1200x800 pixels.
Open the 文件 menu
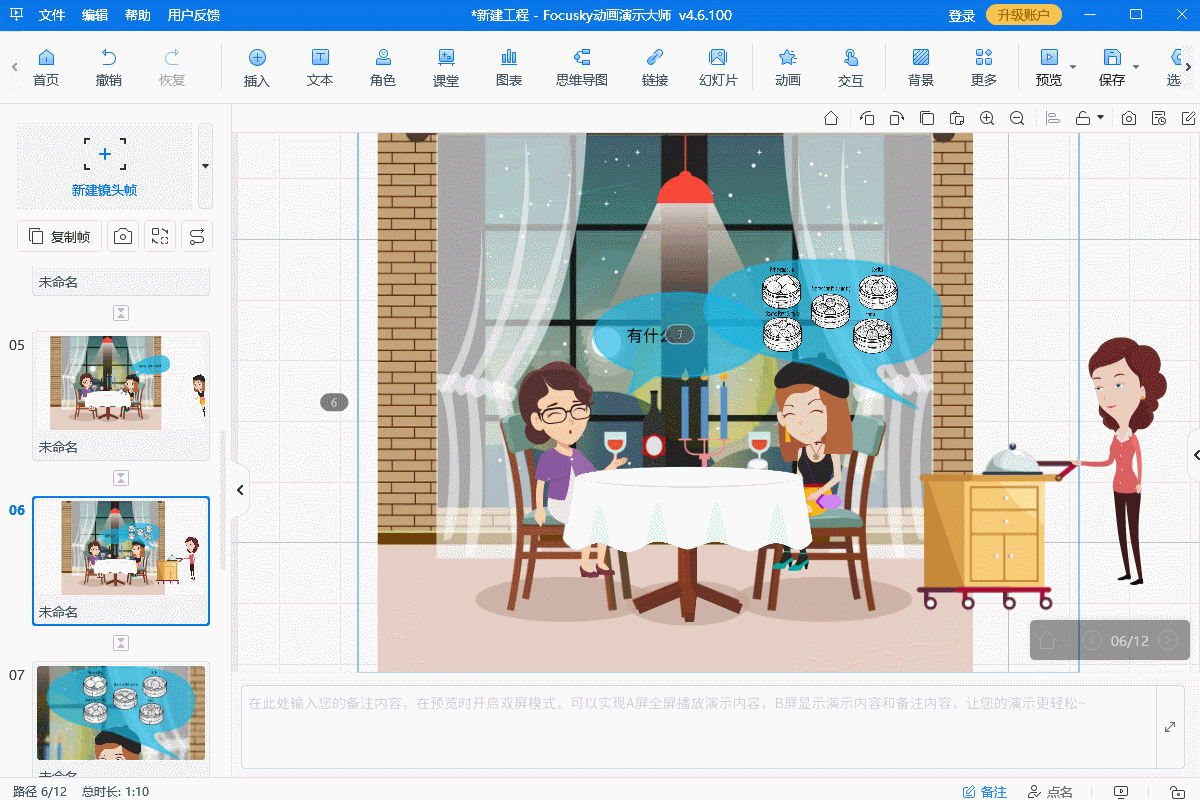tap(52, 15)
